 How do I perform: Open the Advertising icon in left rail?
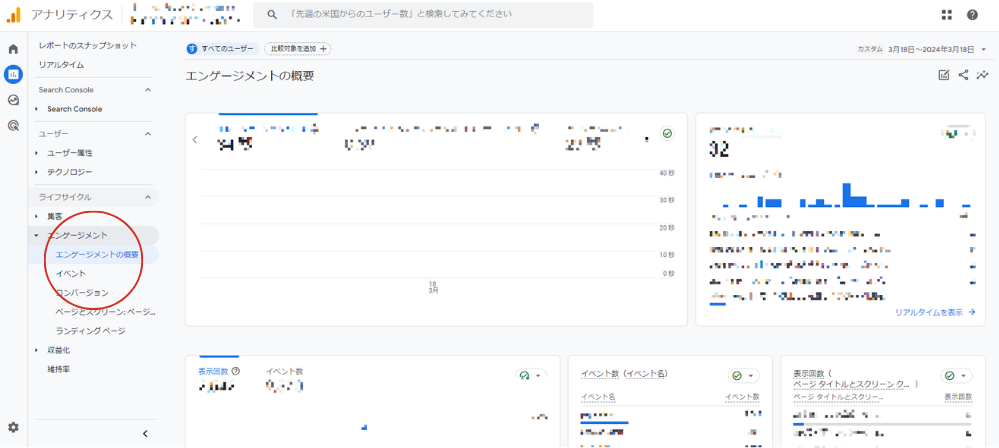[13, 126]
